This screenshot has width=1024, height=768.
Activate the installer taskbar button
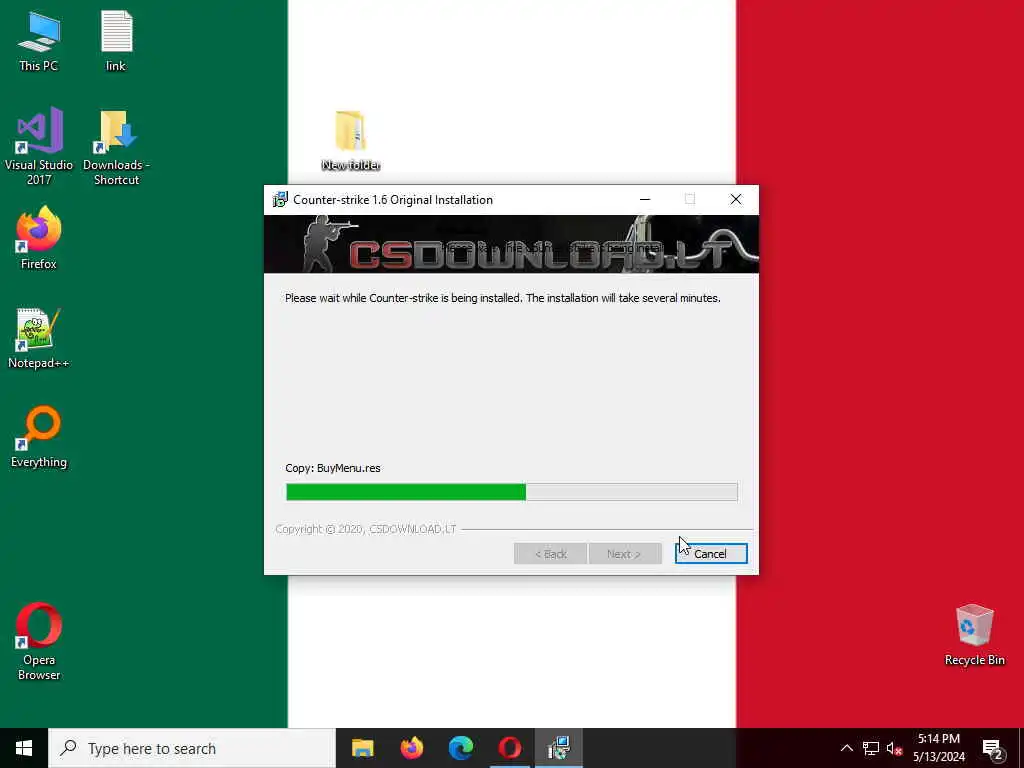[x=559, y=748]
